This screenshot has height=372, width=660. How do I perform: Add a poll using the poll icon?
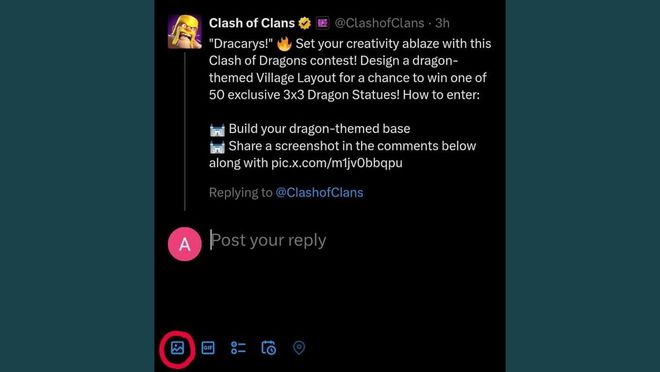pyautogui.click(x=238, y=348)
